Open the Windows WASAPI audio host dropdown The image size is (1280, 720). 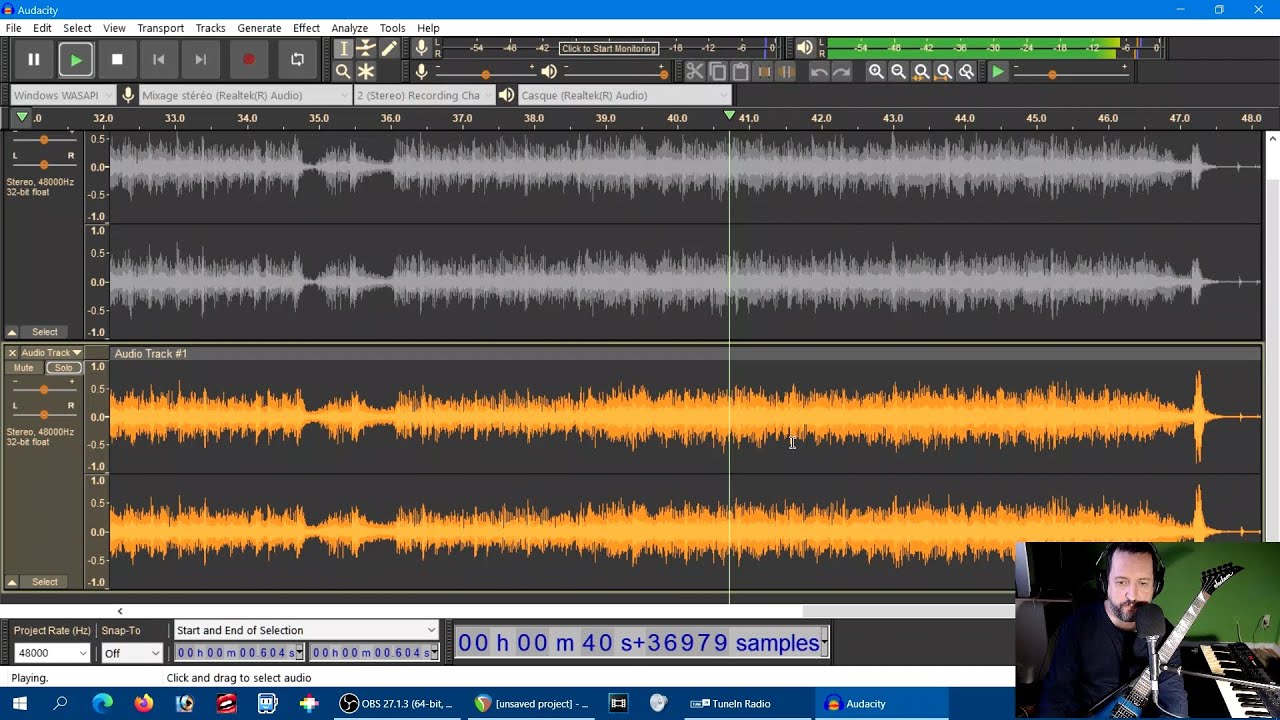click(x=63, y=95)
